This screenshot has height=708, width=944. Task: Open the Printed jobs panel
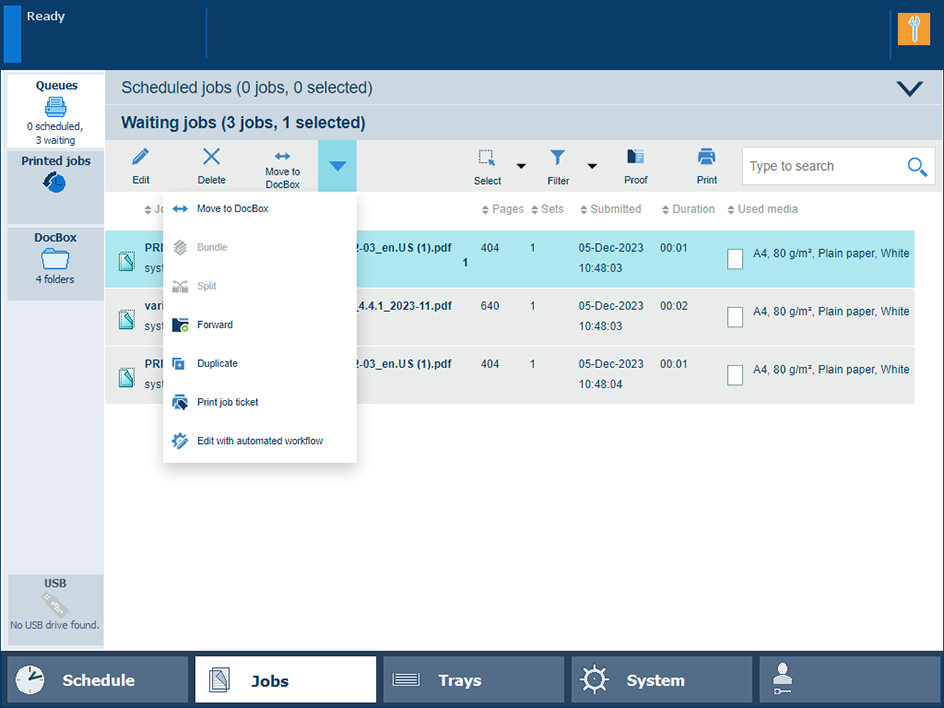[55, 176]
